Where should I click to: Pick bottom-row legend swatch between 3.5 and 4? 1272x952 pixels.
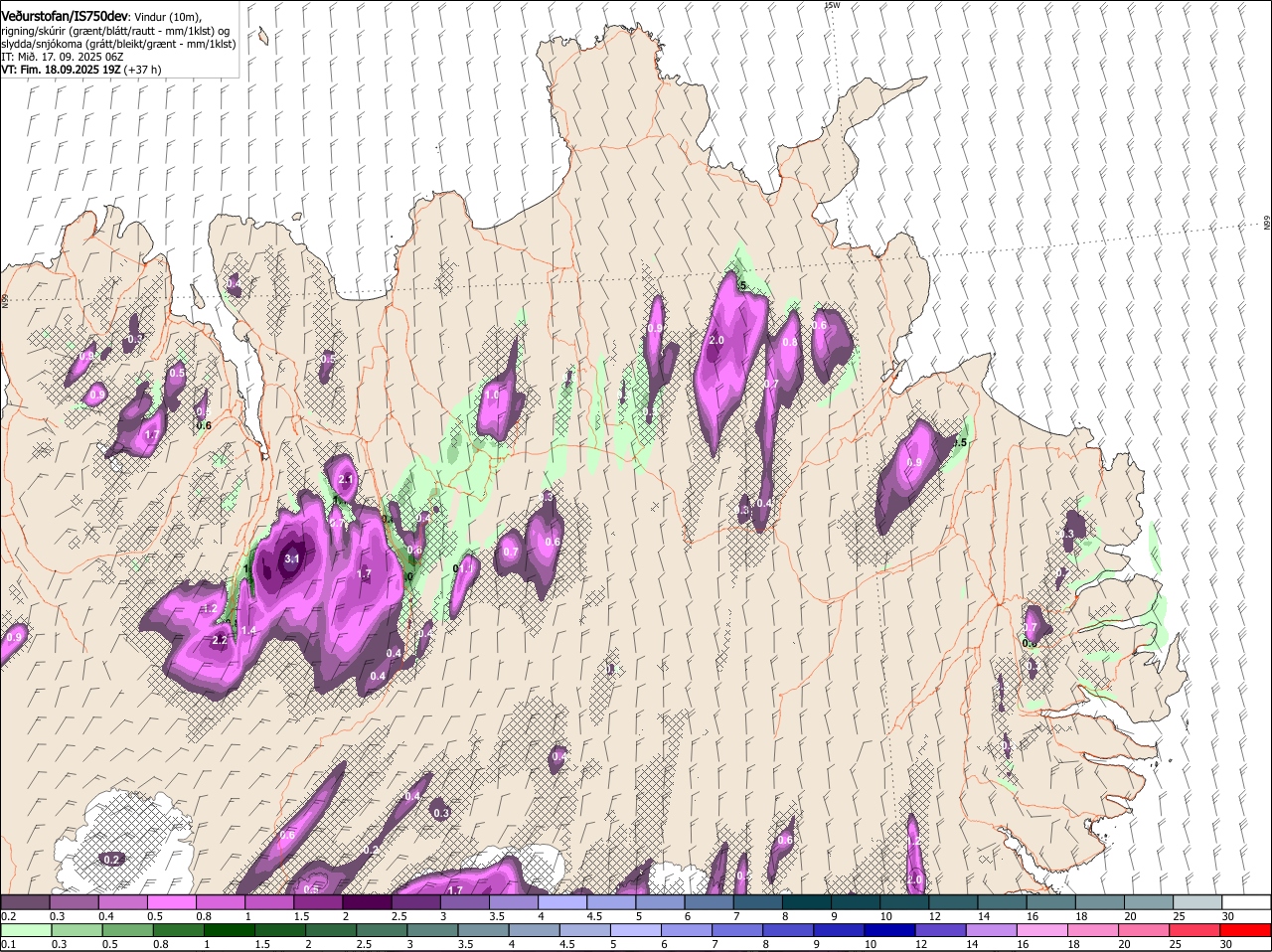pos(484,930)
